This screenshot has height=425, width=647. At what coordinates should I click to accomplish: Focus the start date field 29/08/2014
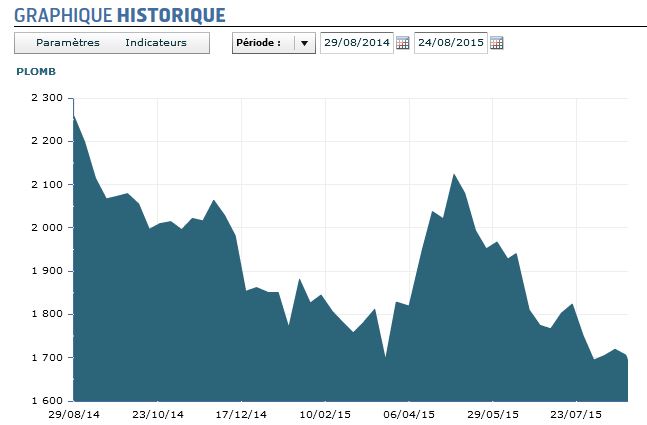[x=356, y=43]
